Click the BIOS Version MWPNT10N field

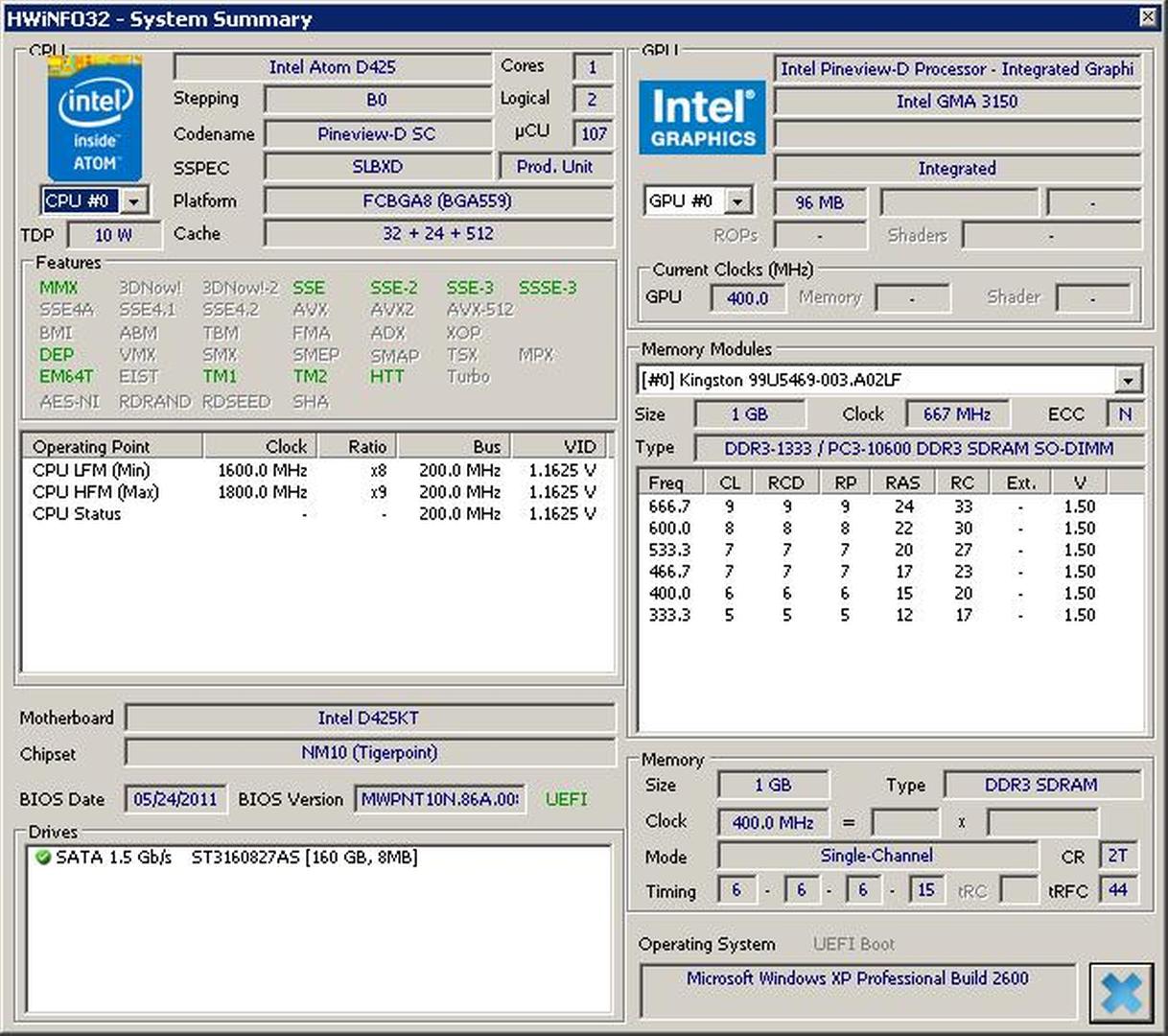click(x=439, y=799)
